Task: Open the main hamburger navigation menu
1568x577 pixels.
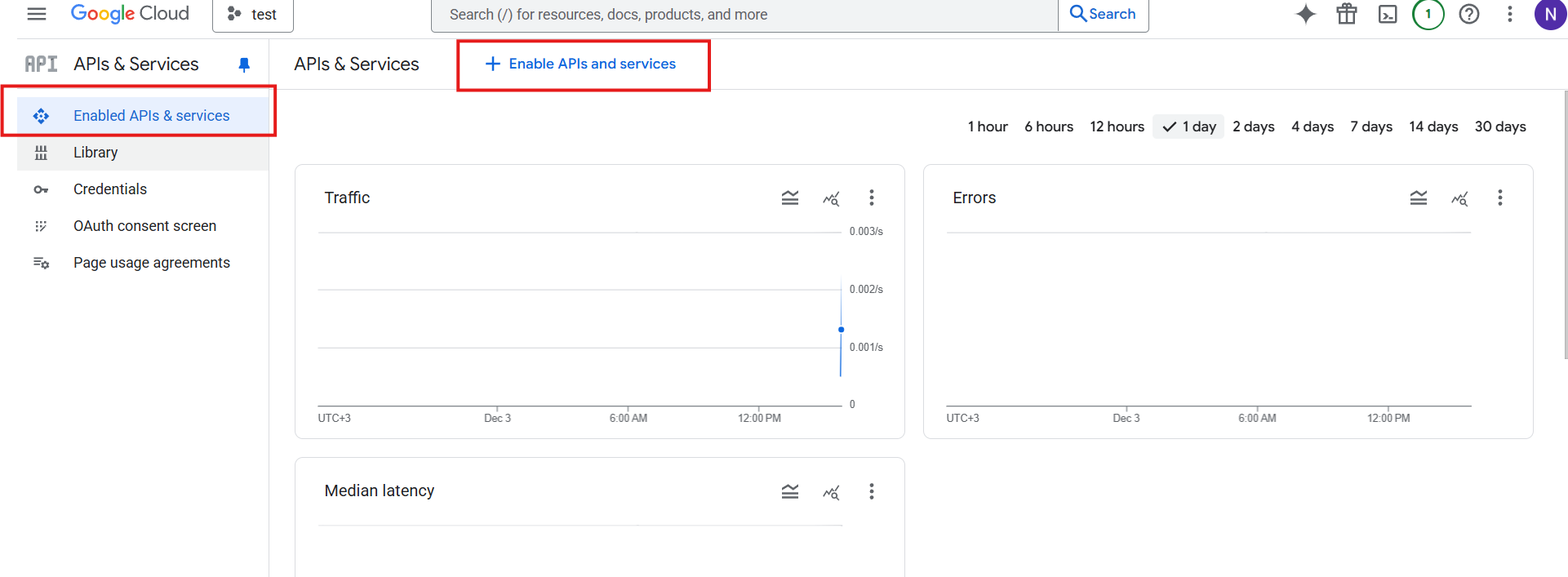Action: click(37, 14)
